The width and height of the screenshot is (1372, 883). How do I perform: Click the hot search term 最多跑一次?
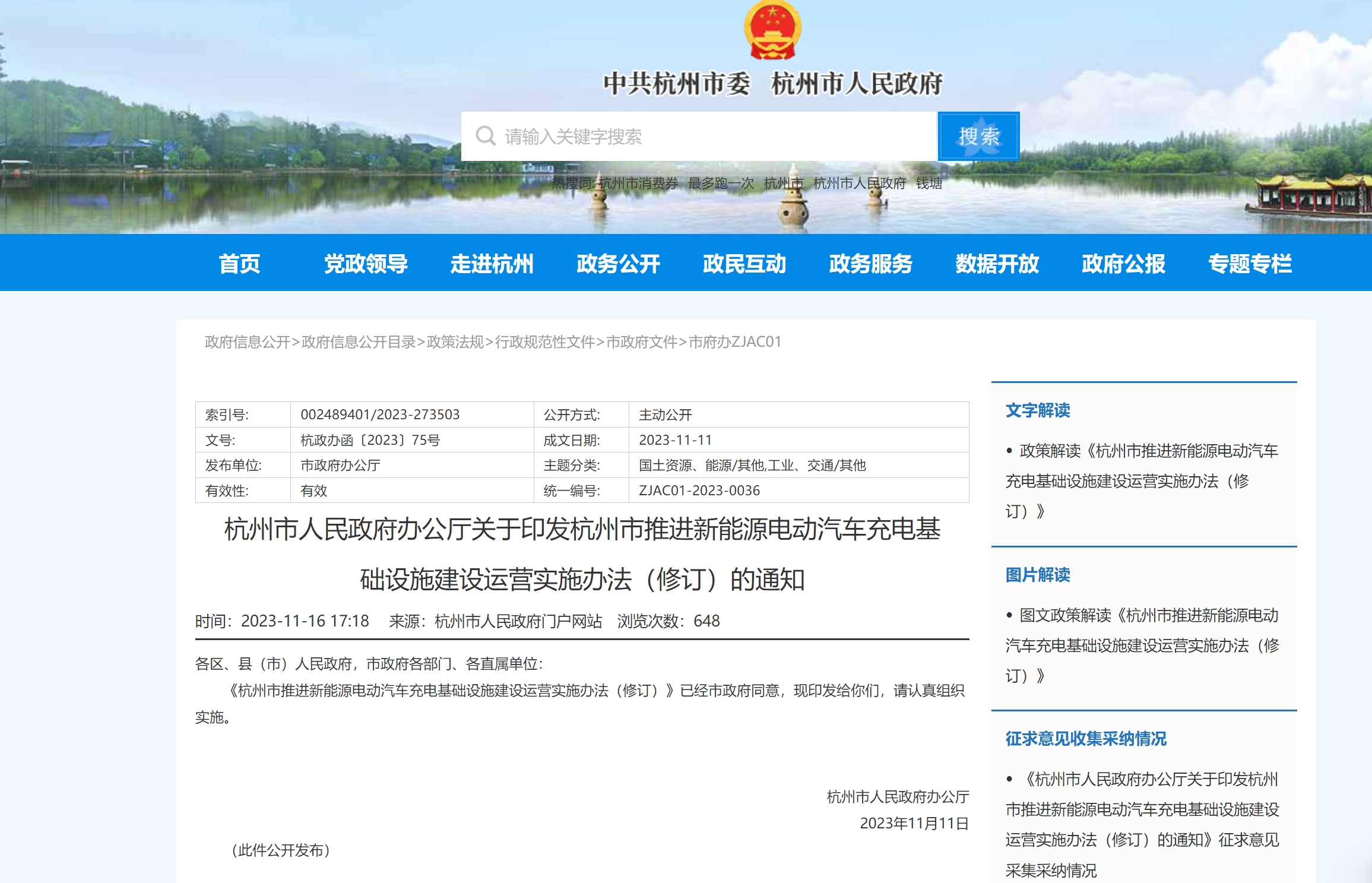(x=720, y=184)
